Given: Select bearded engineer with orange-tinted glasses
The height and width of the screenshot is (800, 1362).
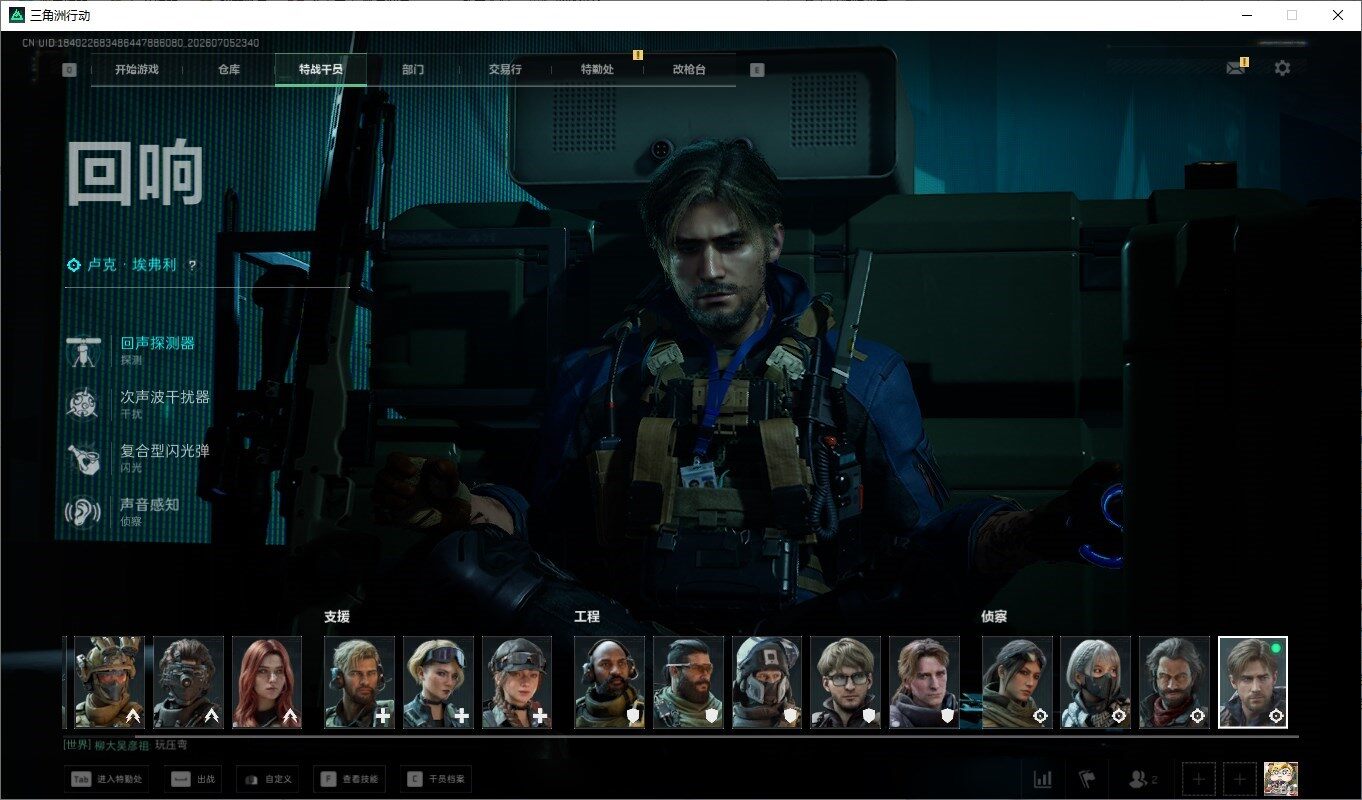Looking at the screenshot, I should click(688, 682).
